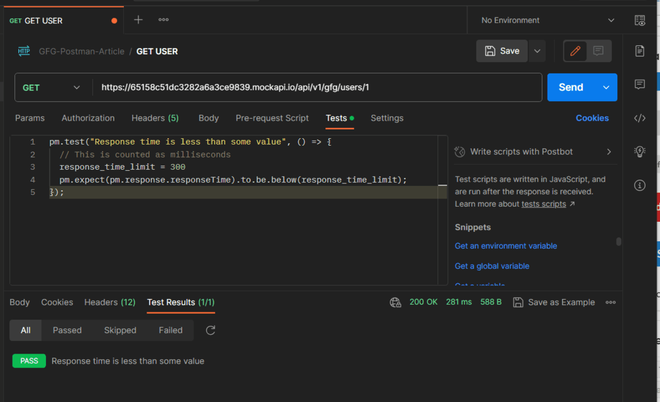
Task: Click the Cookies link
Action: (592, 118)
